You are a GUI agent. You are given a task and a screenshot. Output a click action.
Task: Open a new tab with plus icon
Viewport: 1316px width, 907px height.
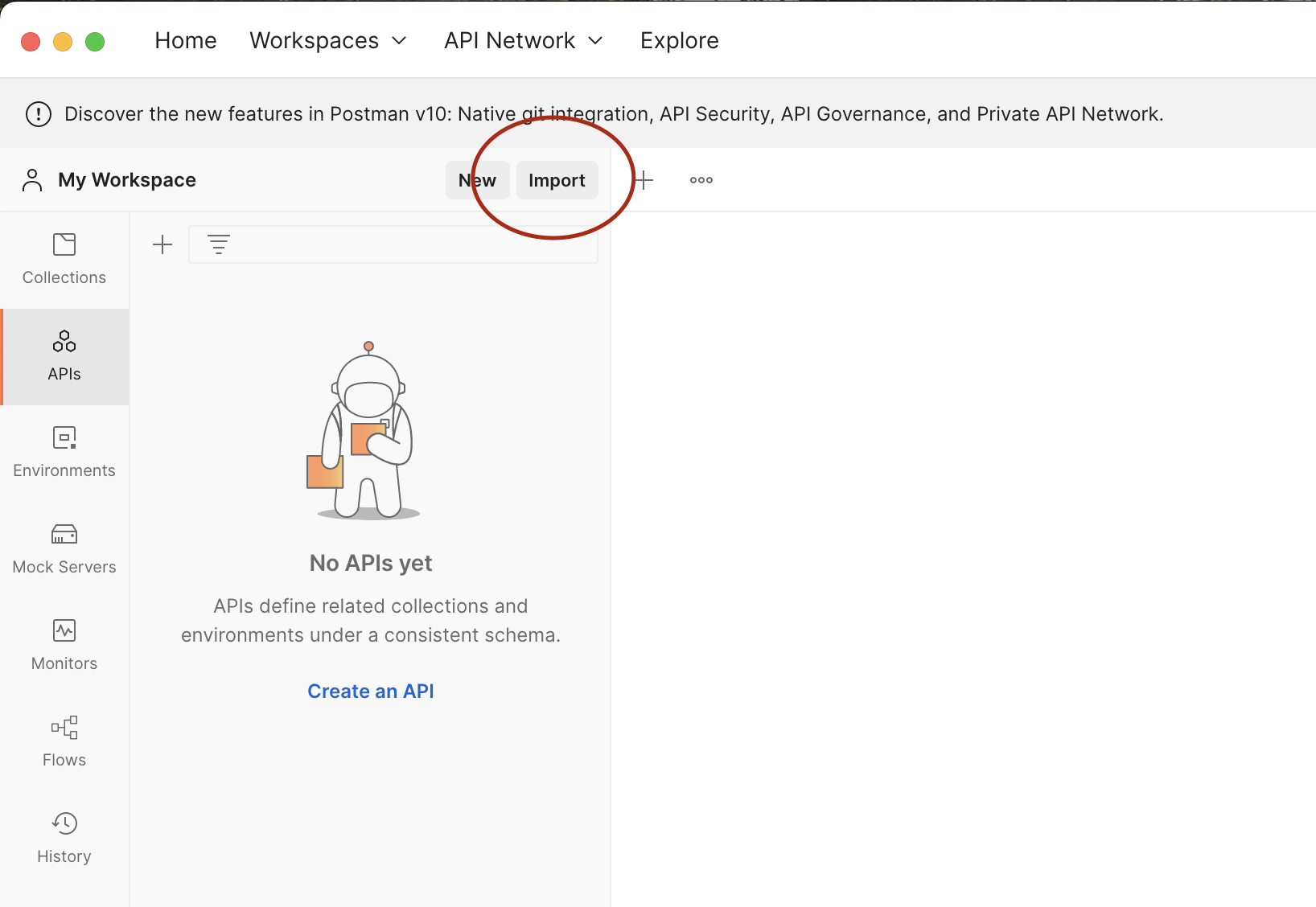click(644, 180)
